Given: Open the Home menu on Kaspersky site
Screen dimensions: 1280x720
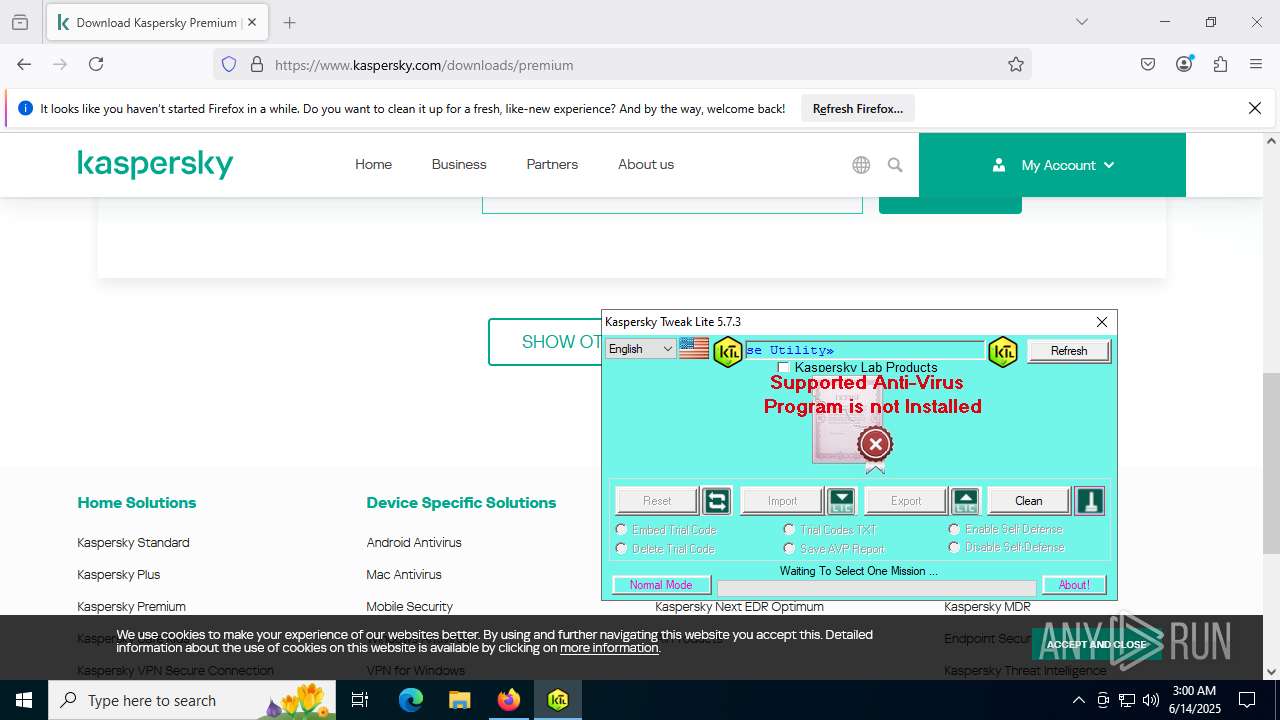Looking at the screenshot, I should tap(373, 164).
